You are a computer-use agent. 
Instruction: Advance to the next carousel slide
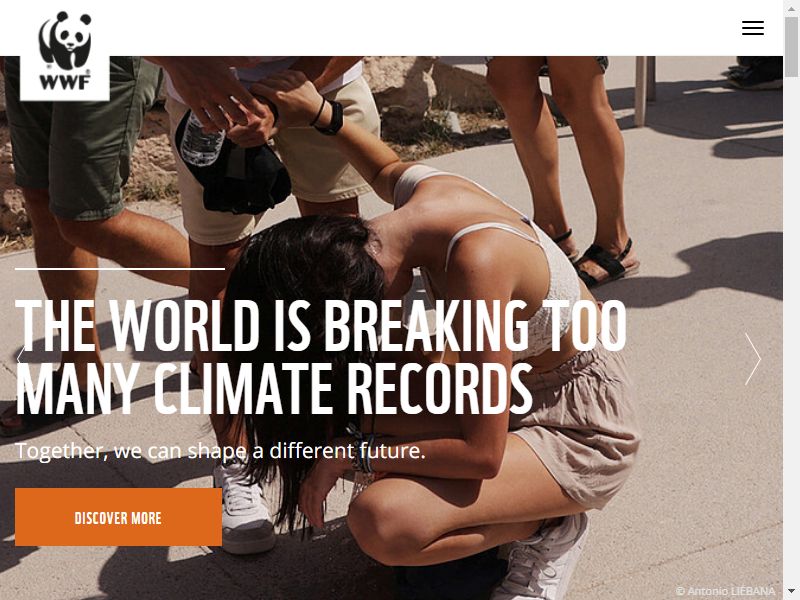753,359
